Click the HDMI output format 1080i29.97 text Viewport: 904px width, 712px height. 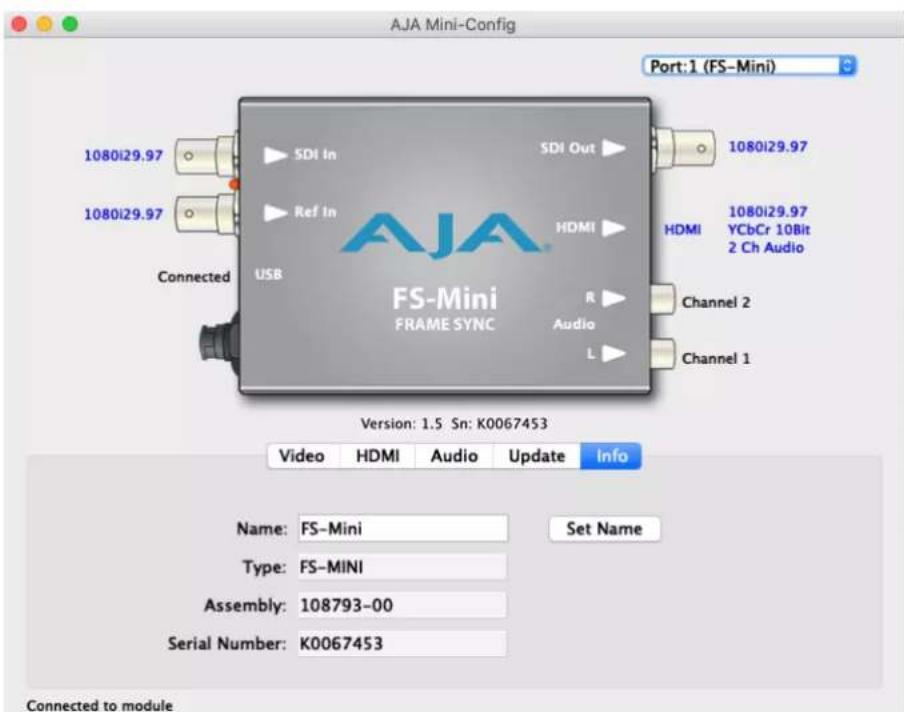point(768,212)
